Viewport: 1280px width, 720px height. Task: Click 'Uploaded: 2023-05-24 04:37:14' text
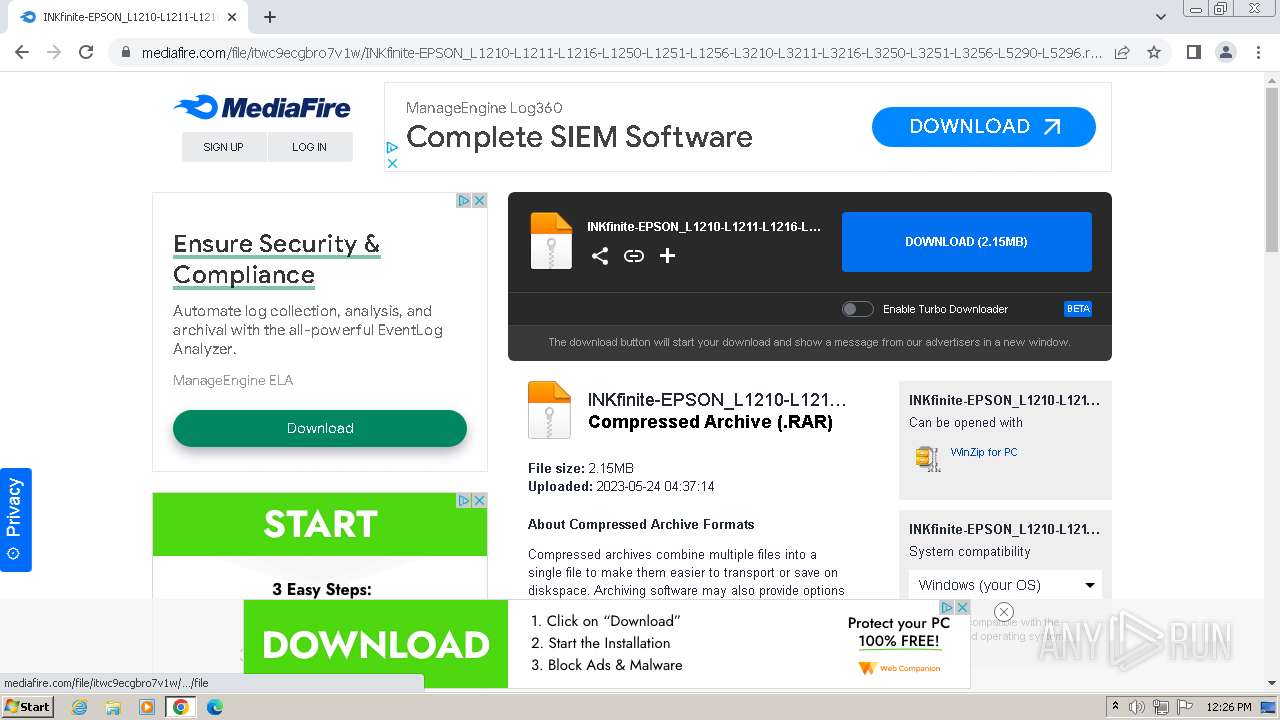tap(621, 486)
